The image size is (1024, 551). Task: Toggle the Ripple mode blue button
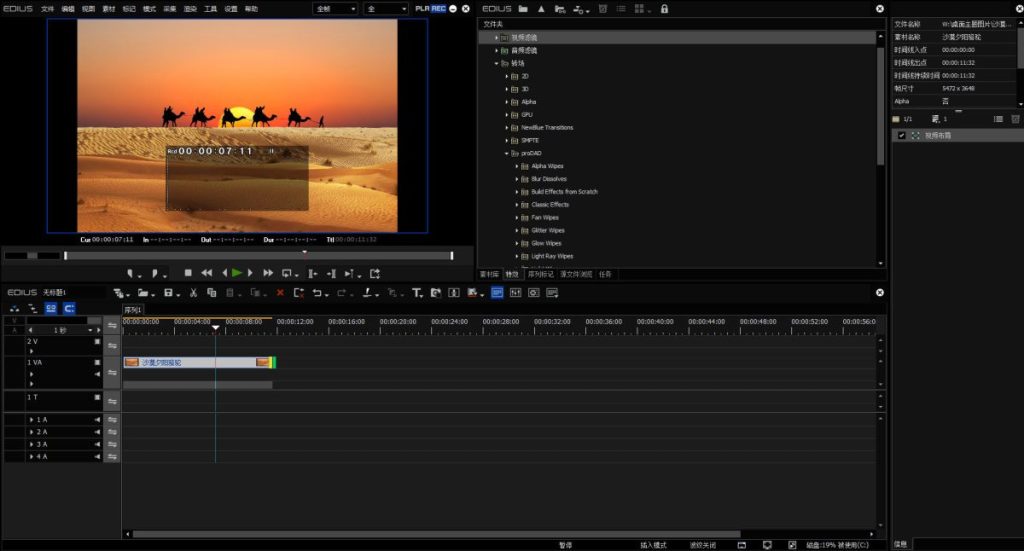51,308
